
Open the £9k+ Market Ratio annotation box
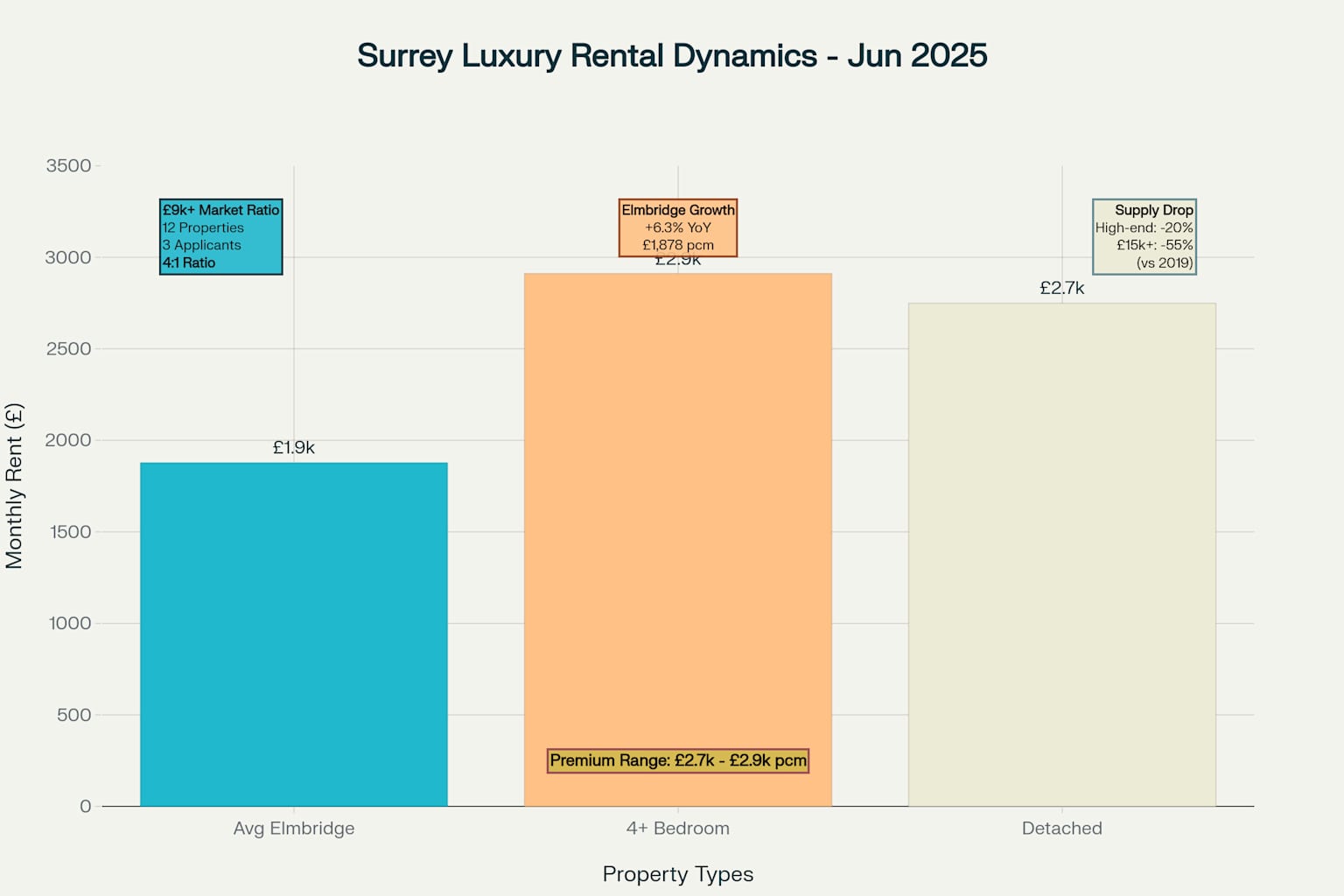pyautogui.click(x=220, y=234)
